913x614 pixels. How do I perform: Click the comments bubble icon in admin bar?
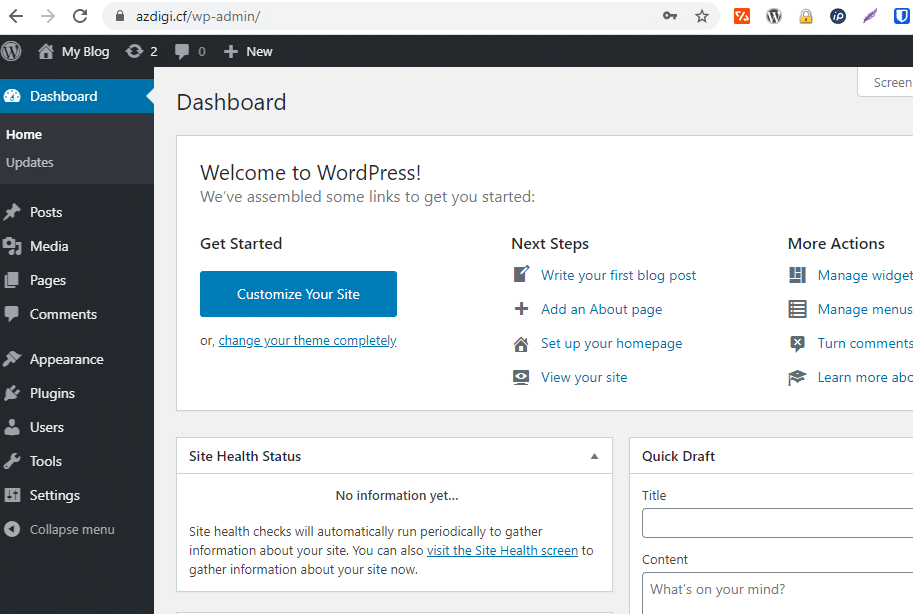tap(190, 51)
